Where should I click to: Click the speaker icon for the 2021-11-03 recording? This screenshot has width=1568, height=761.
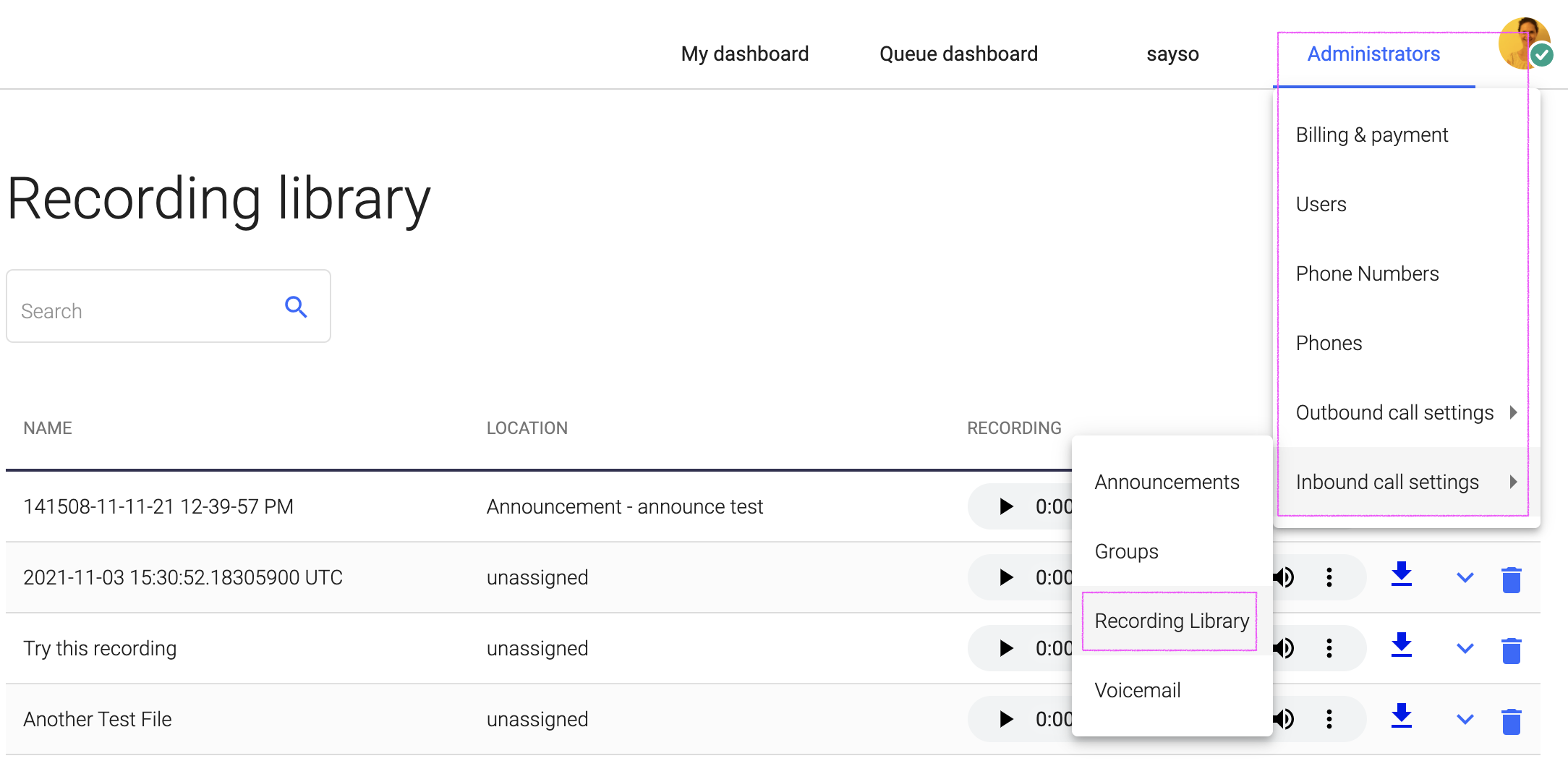pyautogui.click(x=1284, y=577)
